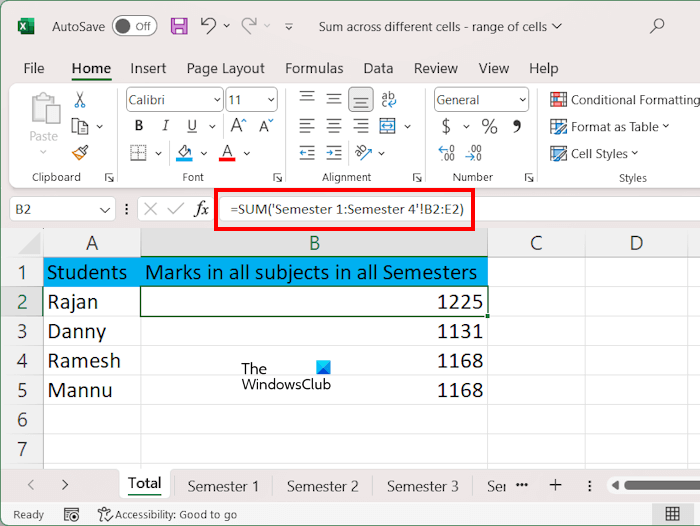
Task: Click the Undo arrow icon
Action: tap(208, 26)
